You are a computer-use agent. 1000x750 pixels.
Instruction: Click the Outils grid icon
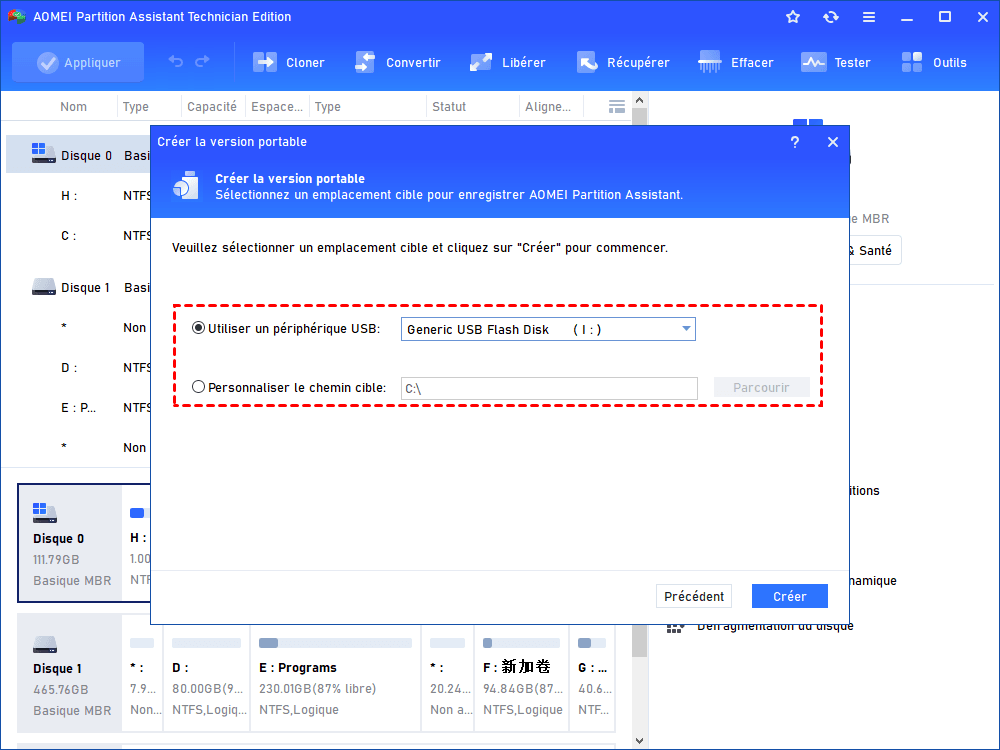[912, 62]
